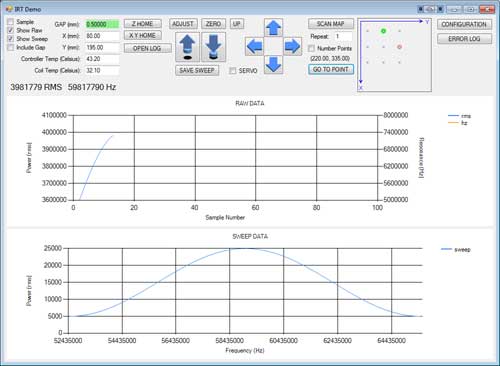Enable the Number Points checkbox
Image resolution: width=500 pixels, height=366 pixels.
point(311,49)
